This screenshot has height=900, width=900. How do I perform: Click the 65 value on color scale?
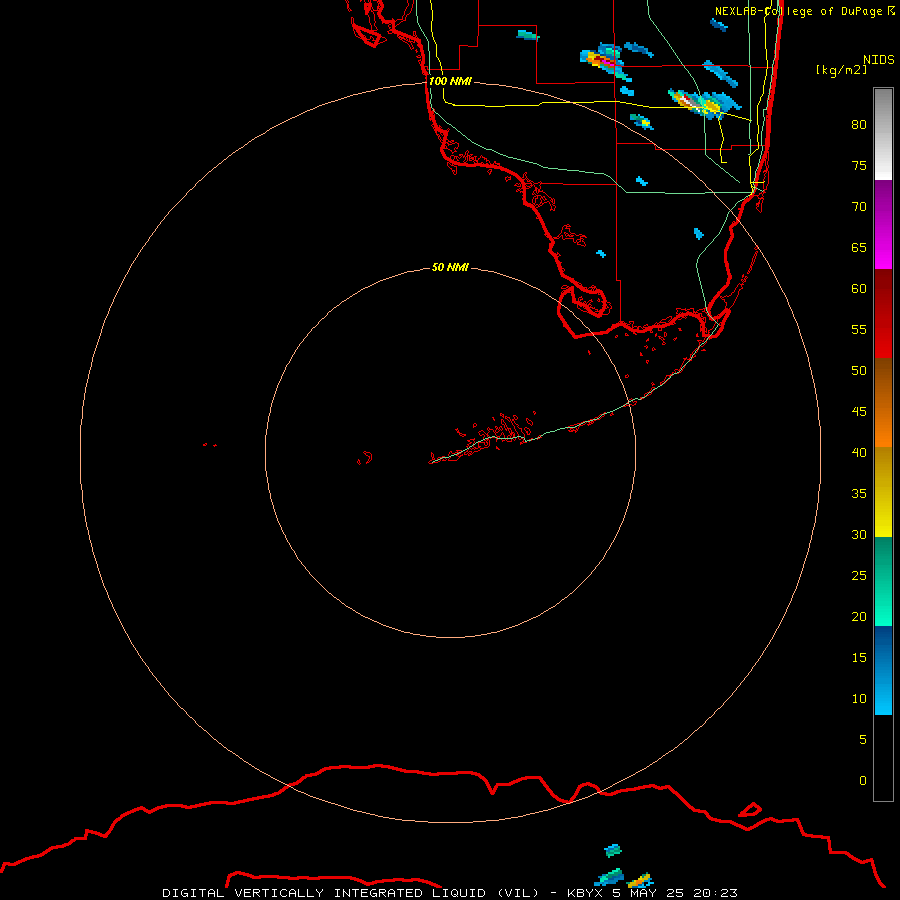859,247
